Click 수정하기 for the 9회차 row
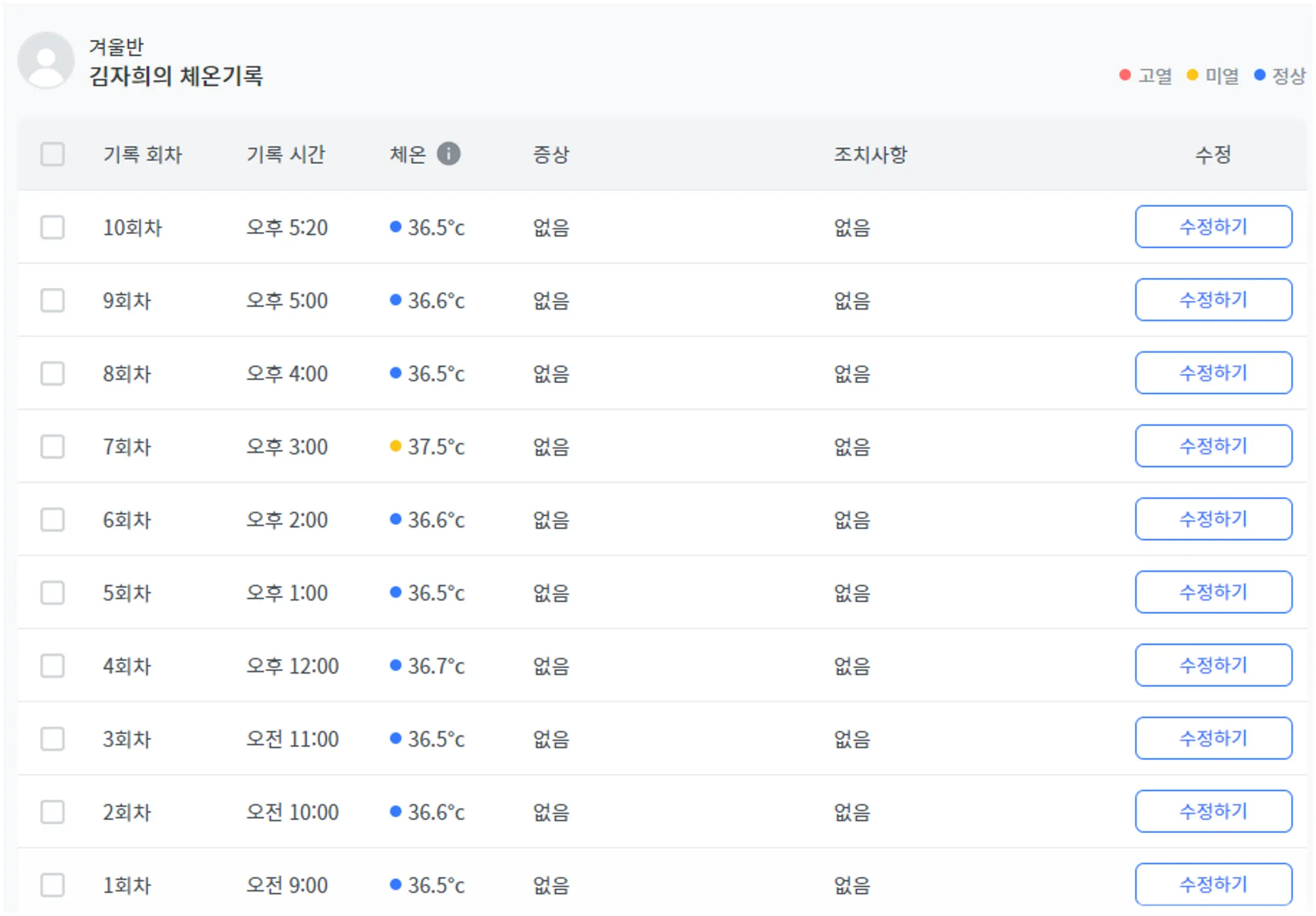Viewport: 1316px width, 916px height. click(x=1213, y=300)
